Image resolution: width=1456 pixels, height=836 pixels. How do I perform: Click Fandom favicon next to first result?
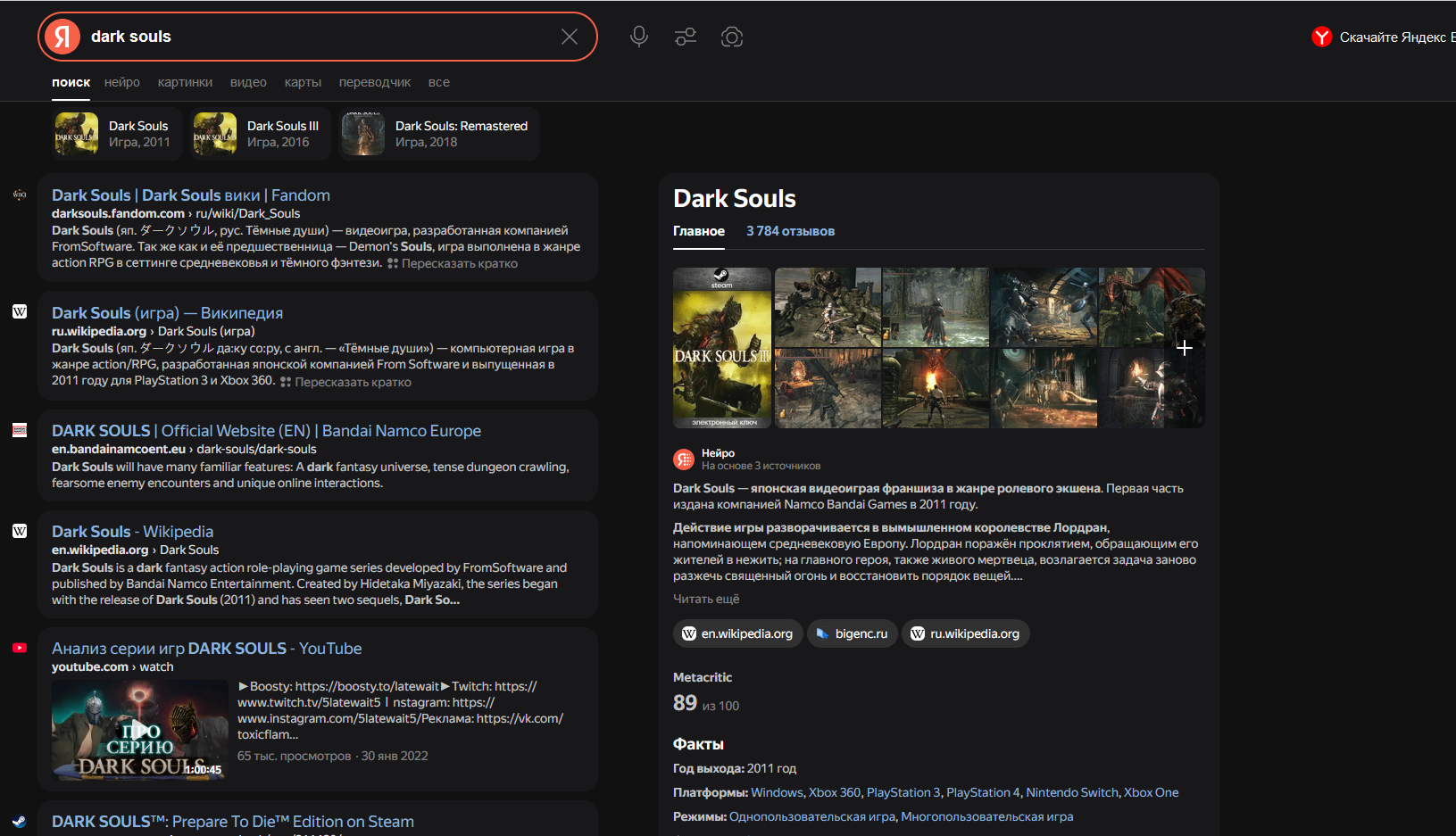[x=20, y=195]
